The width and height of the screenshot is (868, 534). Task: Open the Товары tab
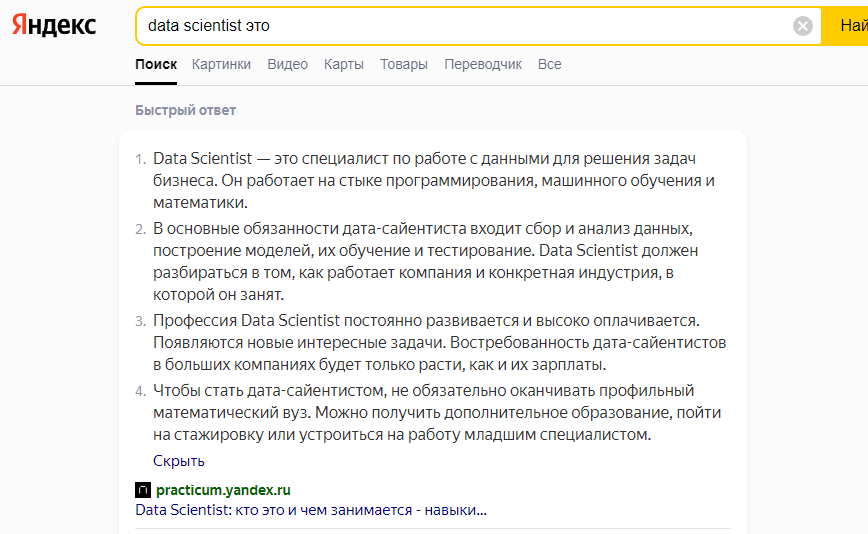tap(404, 64)
